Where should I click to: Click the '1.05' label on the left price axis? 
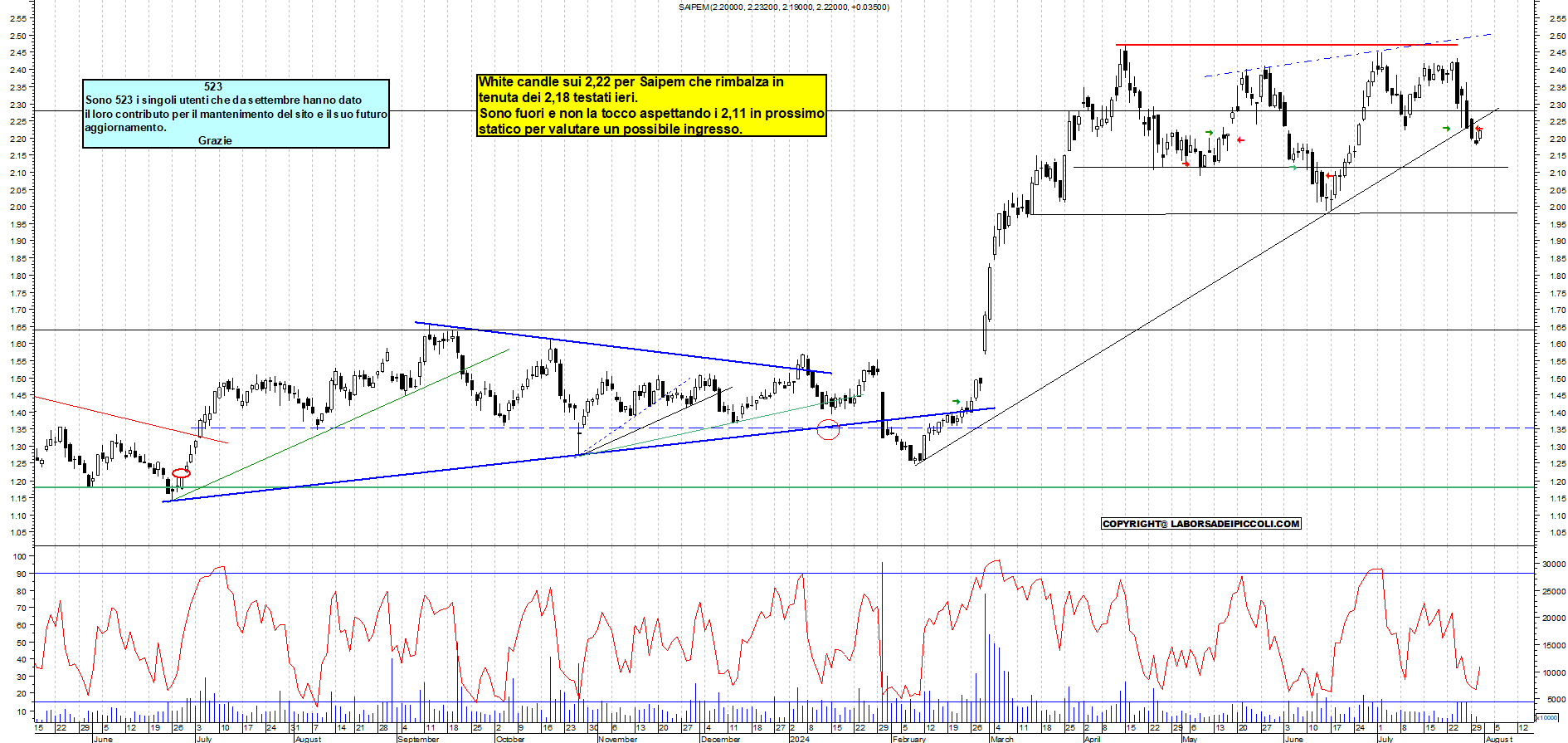click(18, 533)
